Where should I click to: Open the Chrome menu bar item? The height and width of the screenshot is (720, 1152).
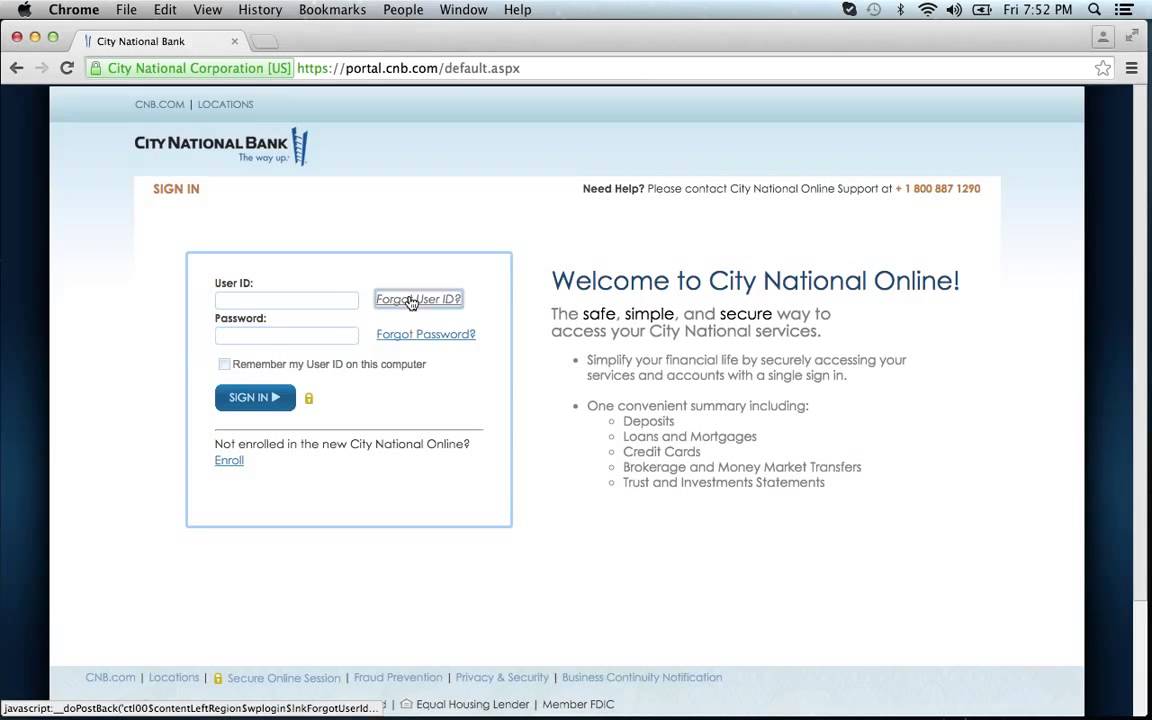click(73, 10)
